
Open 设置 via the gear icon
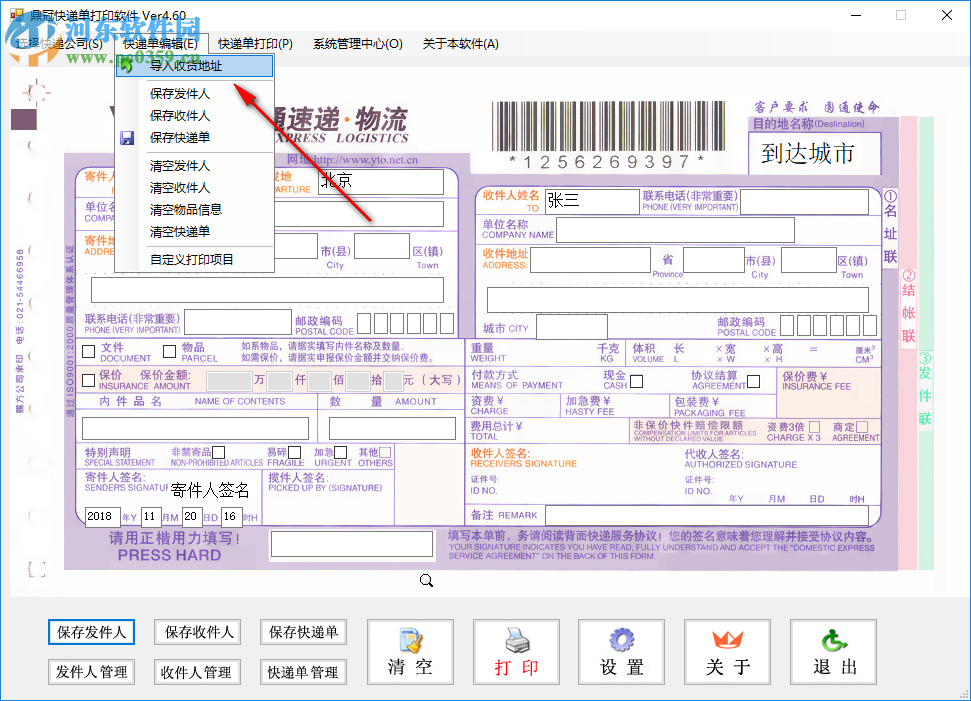coord(621,638)
